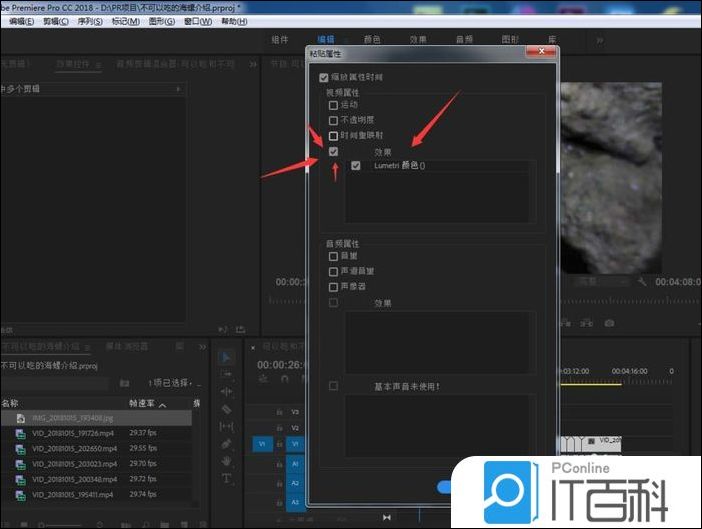Enable the 不透明度 checkbox
The width and height of the screenshot is (702, 529).
pyautogui.click(x=333, y=120)
